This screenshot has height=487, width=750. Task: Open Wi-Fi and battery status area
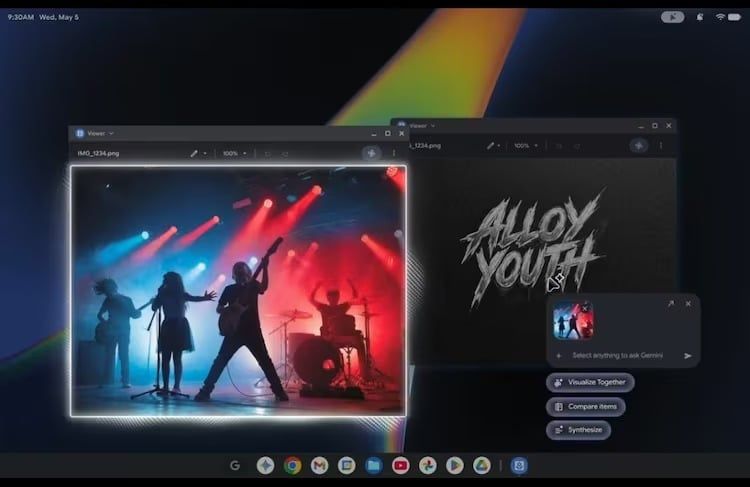pyautogui.click(x=728, y=17)
